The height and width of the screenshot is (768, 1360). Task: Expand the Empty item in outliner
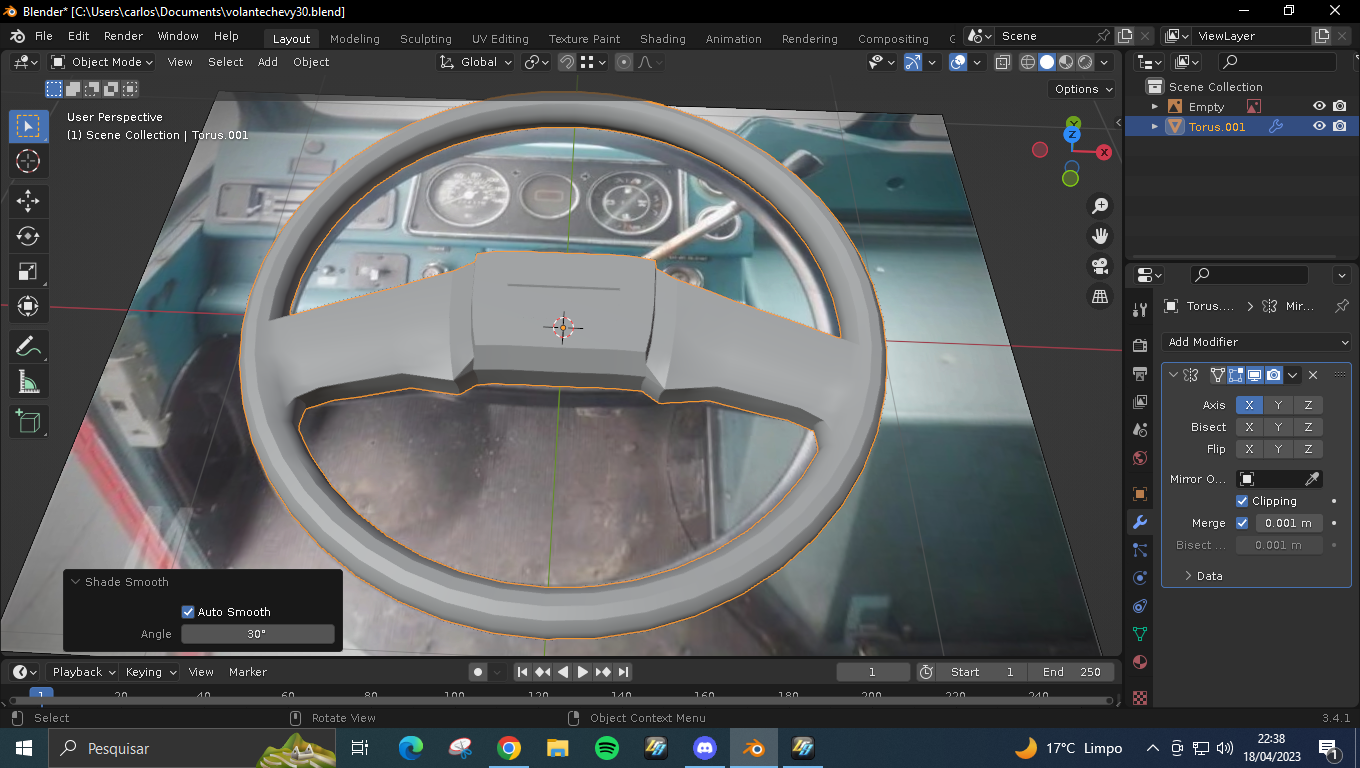[1155, 106]
